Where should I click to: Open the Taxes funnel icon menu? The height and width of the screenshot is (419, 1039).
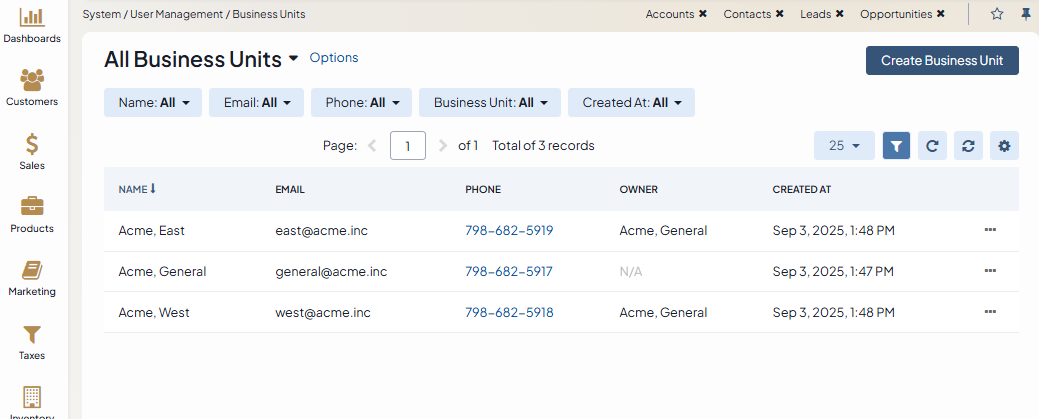click(32, 341)
